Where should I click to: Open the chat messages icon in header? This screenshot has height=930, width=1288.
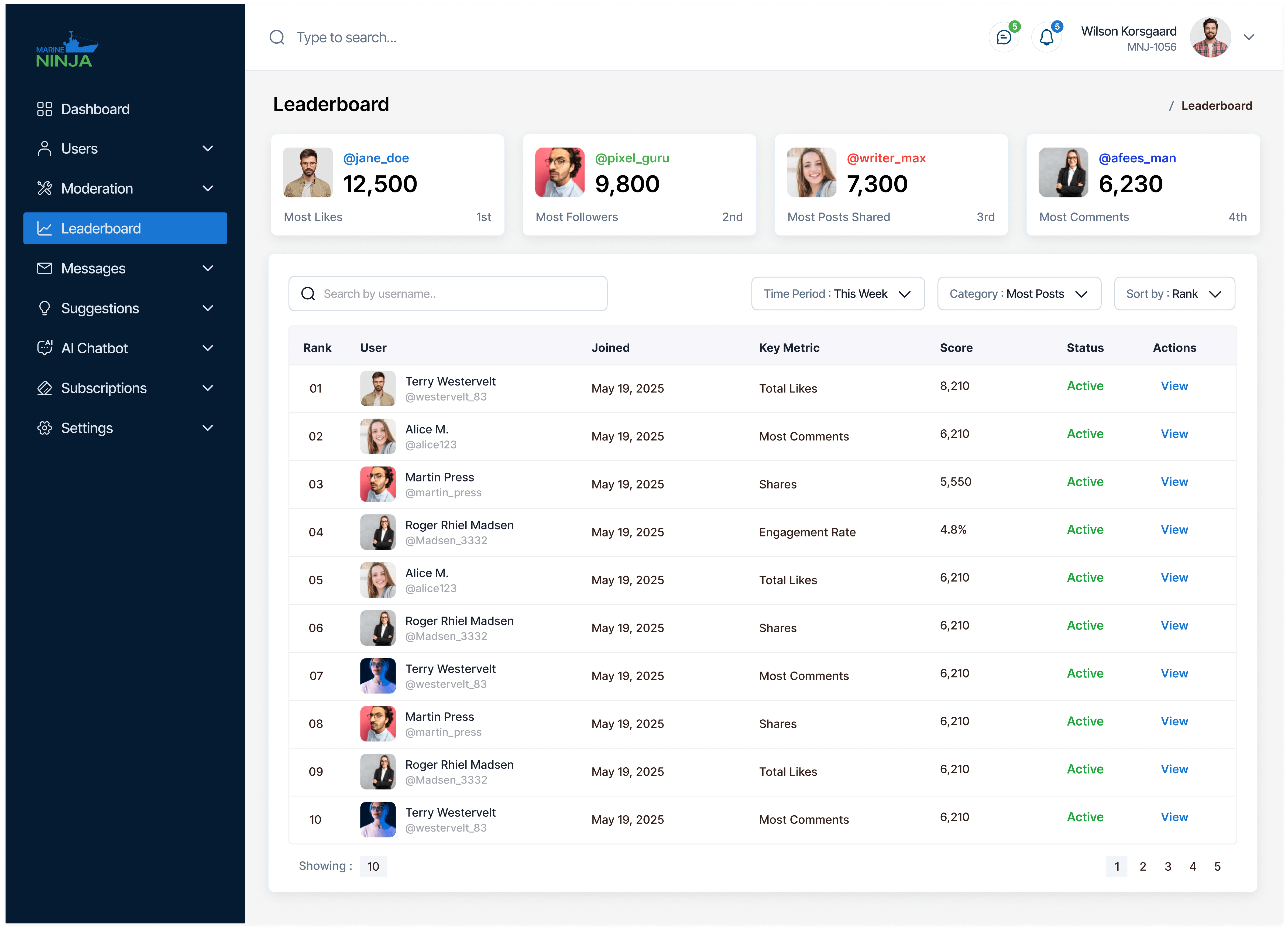pos(1004,37)
